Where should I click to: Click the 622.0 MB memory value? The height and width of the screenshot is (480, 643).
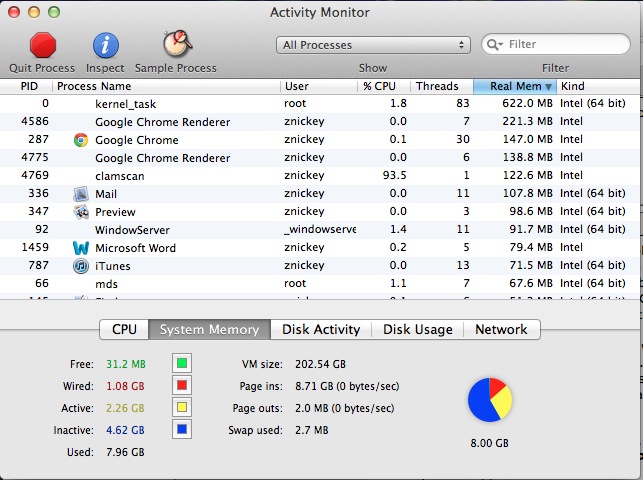coord(527,103)
